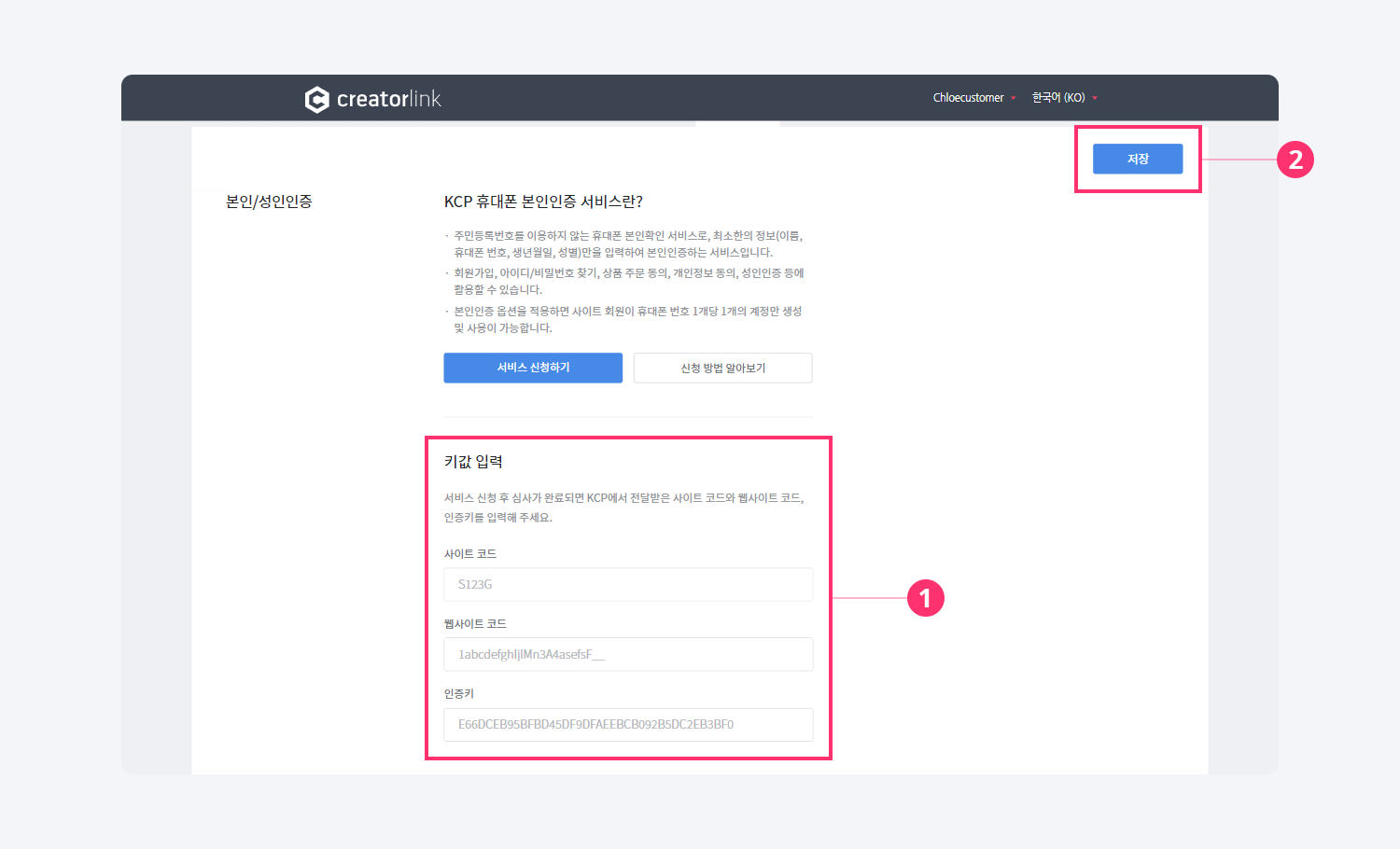Click the small arrow beside 한국어 (KO)
1400x849 pixels.
click(1095, 98)
